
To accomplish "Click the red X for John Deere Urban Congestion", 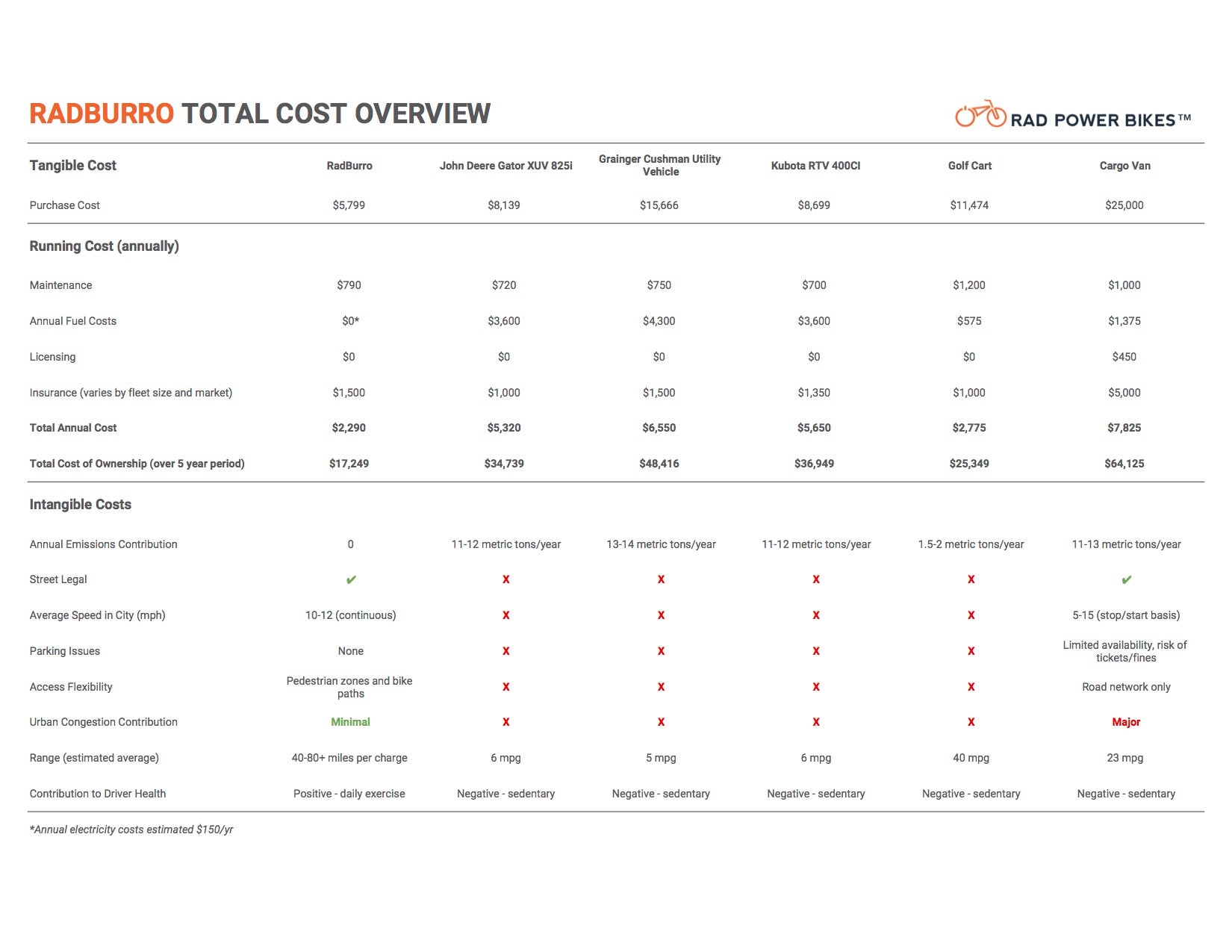I will tap(505, 722).
